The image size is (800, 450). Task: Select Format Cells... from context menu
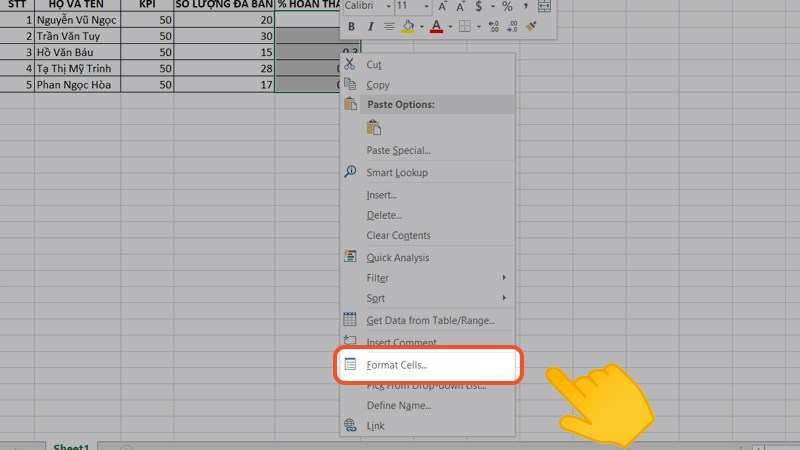tap(397, 365)
